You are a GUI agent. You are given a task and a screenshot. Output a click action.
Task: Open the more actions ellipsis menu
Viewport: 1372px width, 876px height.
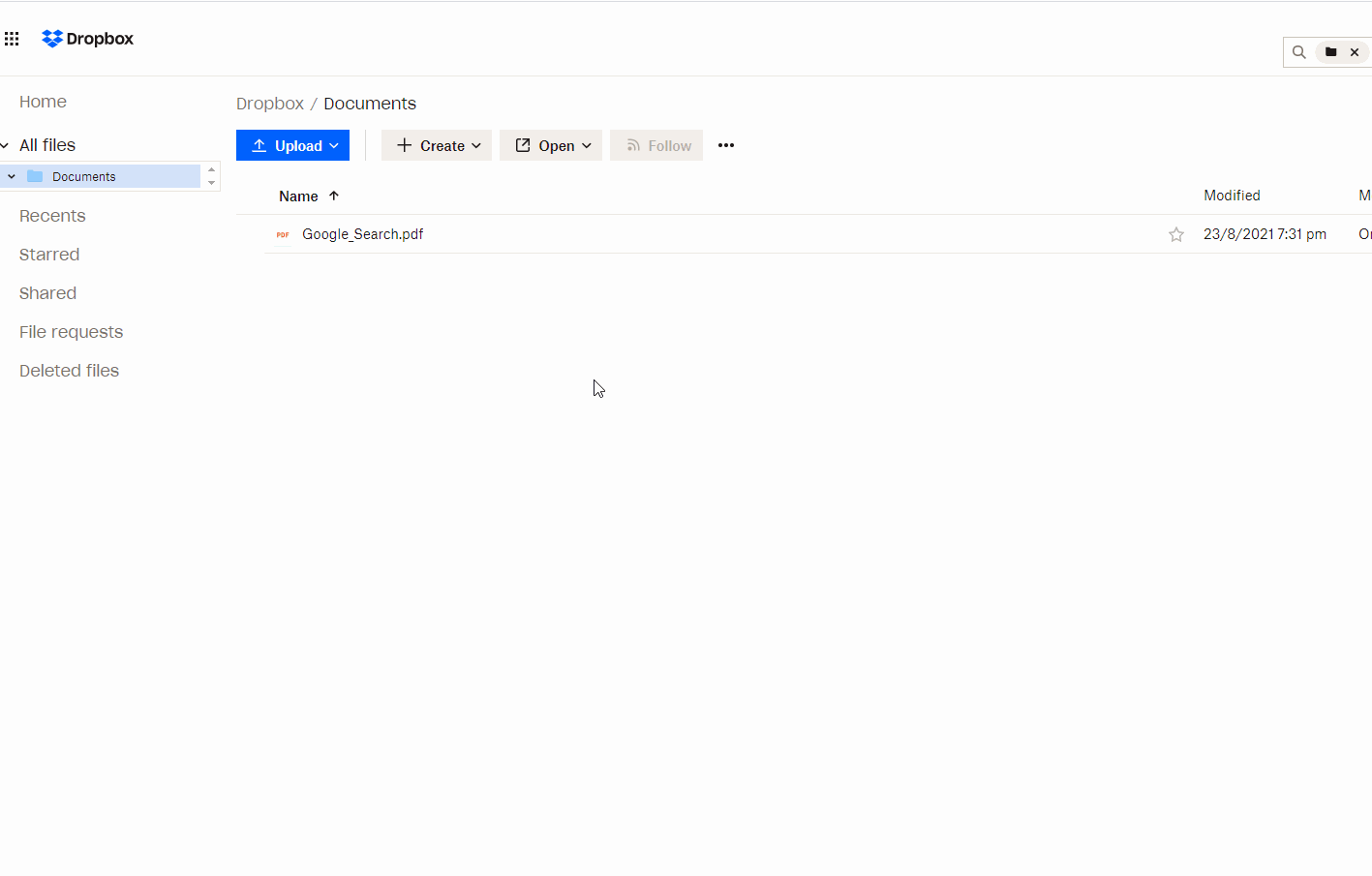726,145
